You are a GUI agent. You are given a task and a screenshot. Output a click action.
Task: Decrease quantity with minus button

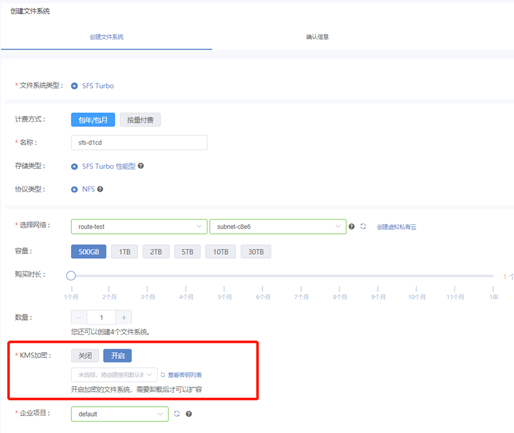click(x=79, y=317)
